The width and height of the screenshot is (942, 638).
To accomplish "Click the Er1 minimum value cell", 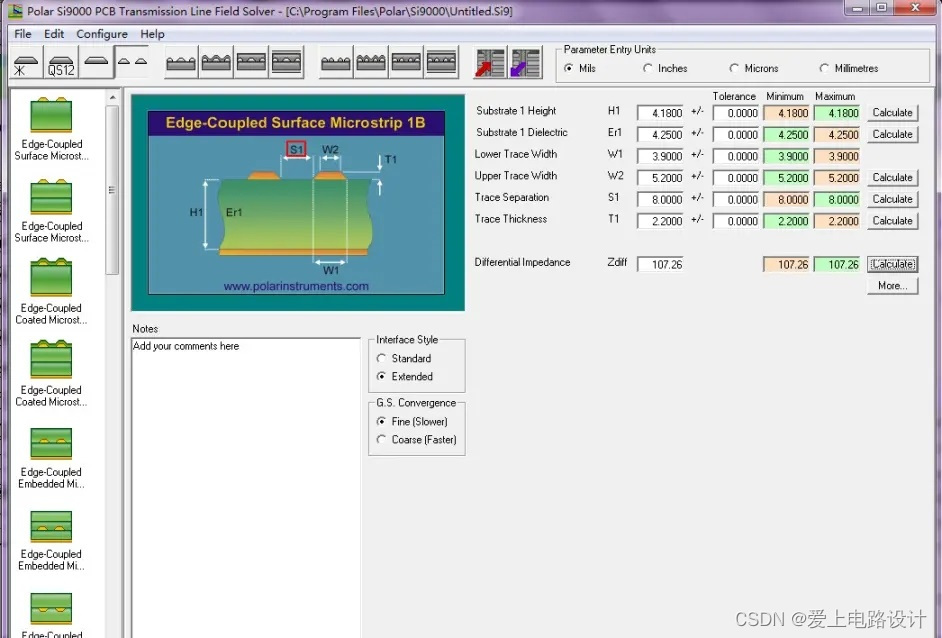I will (x=786, y=135).
